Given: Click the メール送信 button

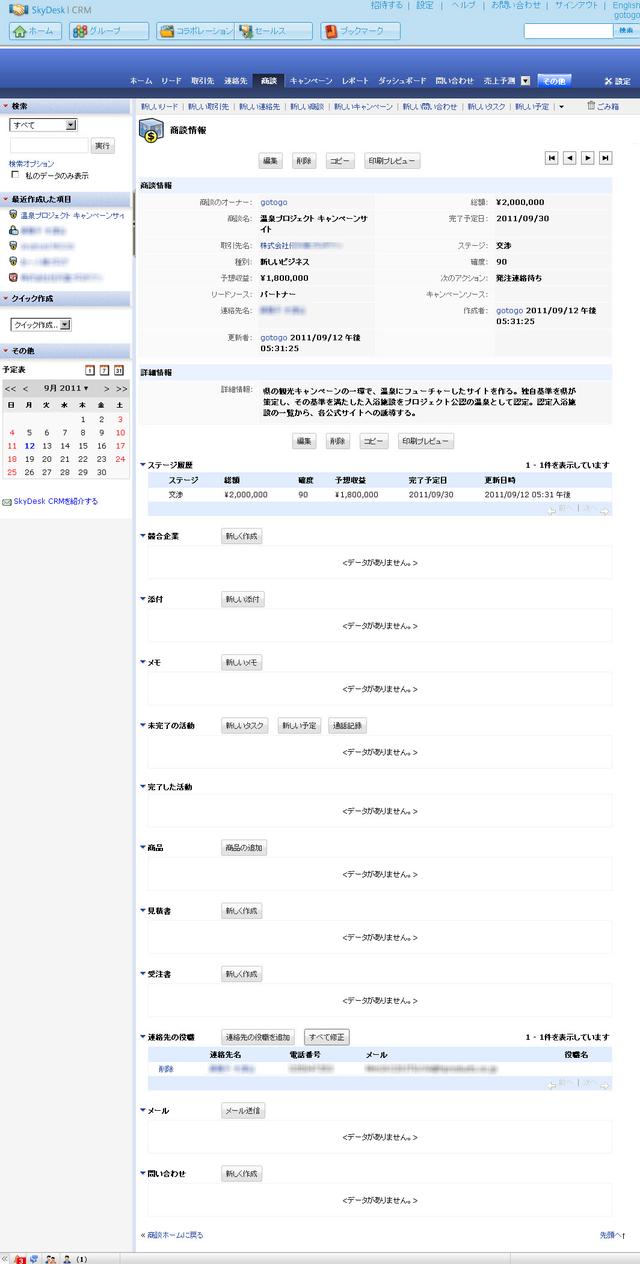Looking at the screenshot, I should pyautogui.click(x=243, y=1111).
